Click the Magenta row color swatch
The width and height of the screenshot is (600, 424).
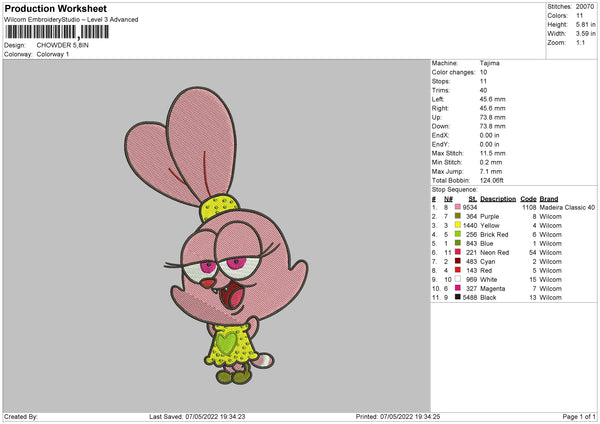coord(458,288)
